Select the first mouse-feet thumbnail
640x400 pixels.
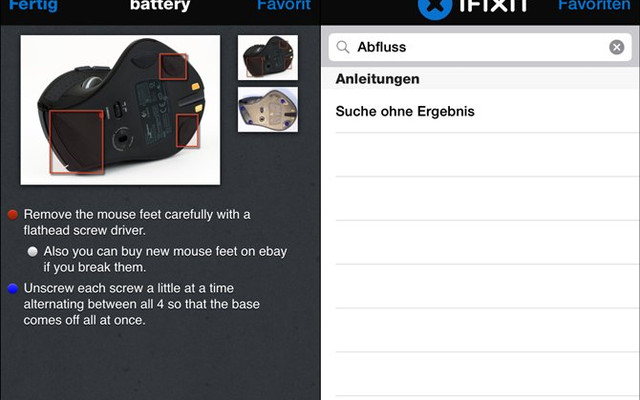coord(268,58)
